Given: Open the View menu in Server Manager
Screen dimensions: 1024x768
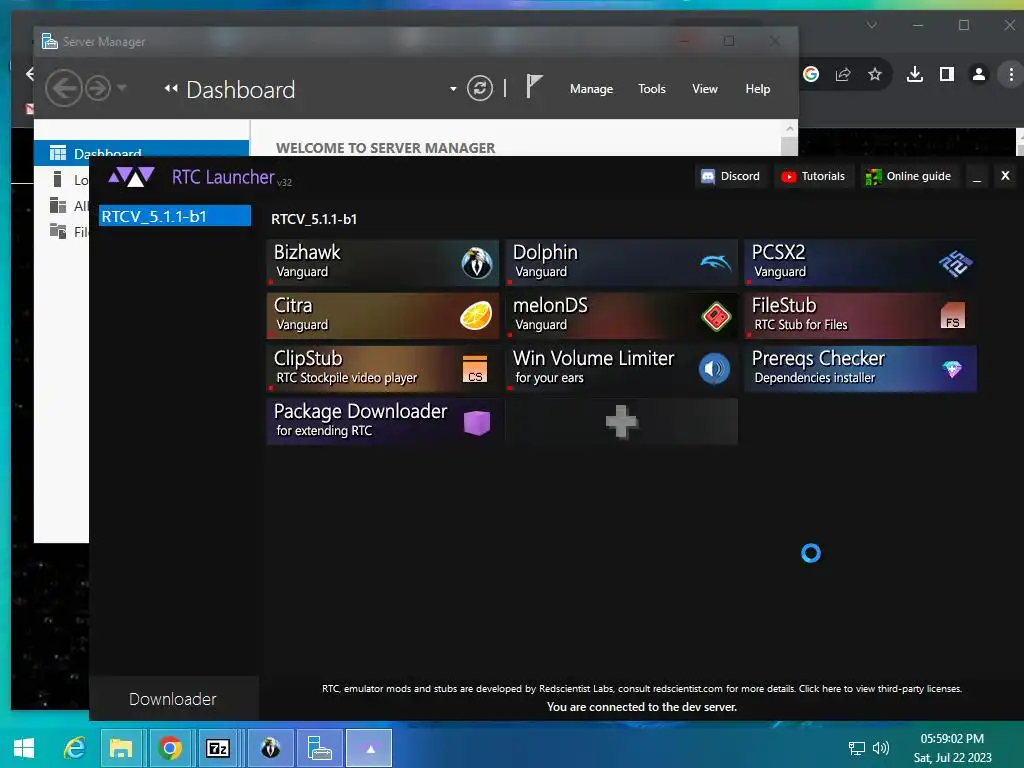Looking at the screenshot, I should pos(705,89).
